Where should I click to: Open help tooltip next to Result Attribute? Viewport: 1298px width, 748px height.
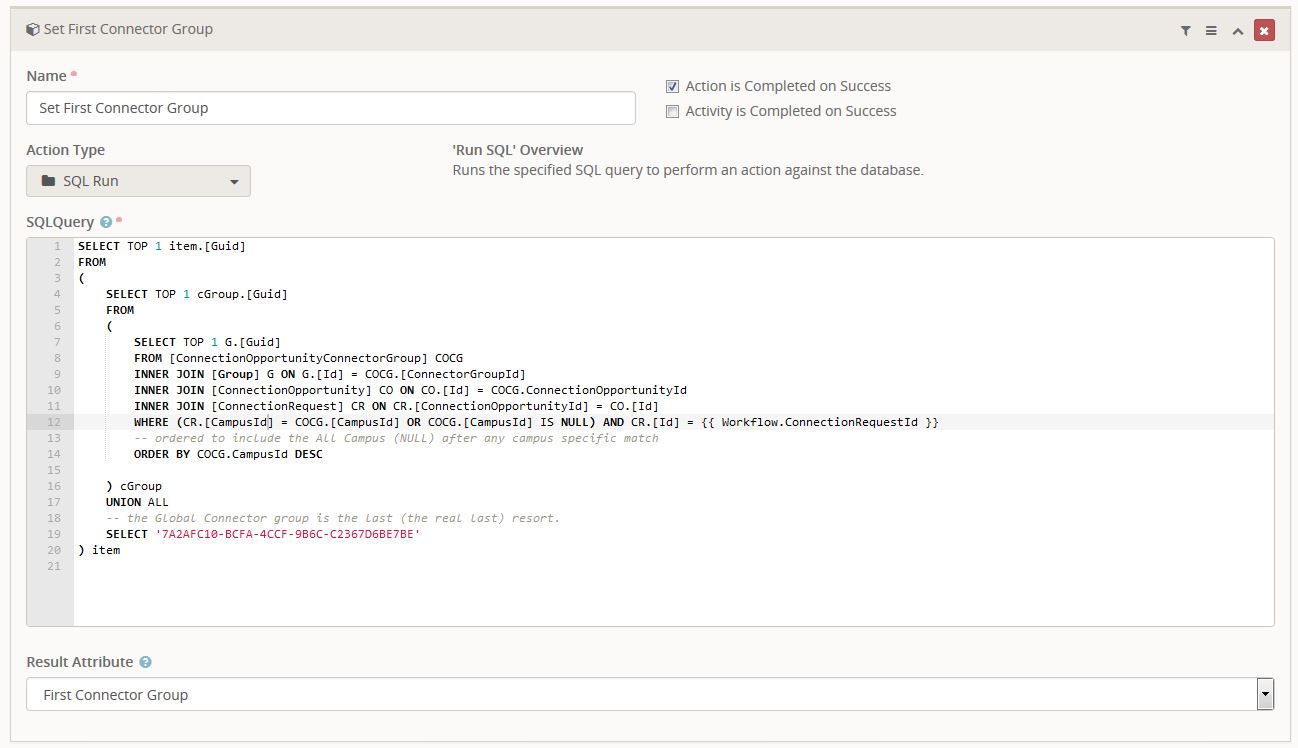pos(146,662)
